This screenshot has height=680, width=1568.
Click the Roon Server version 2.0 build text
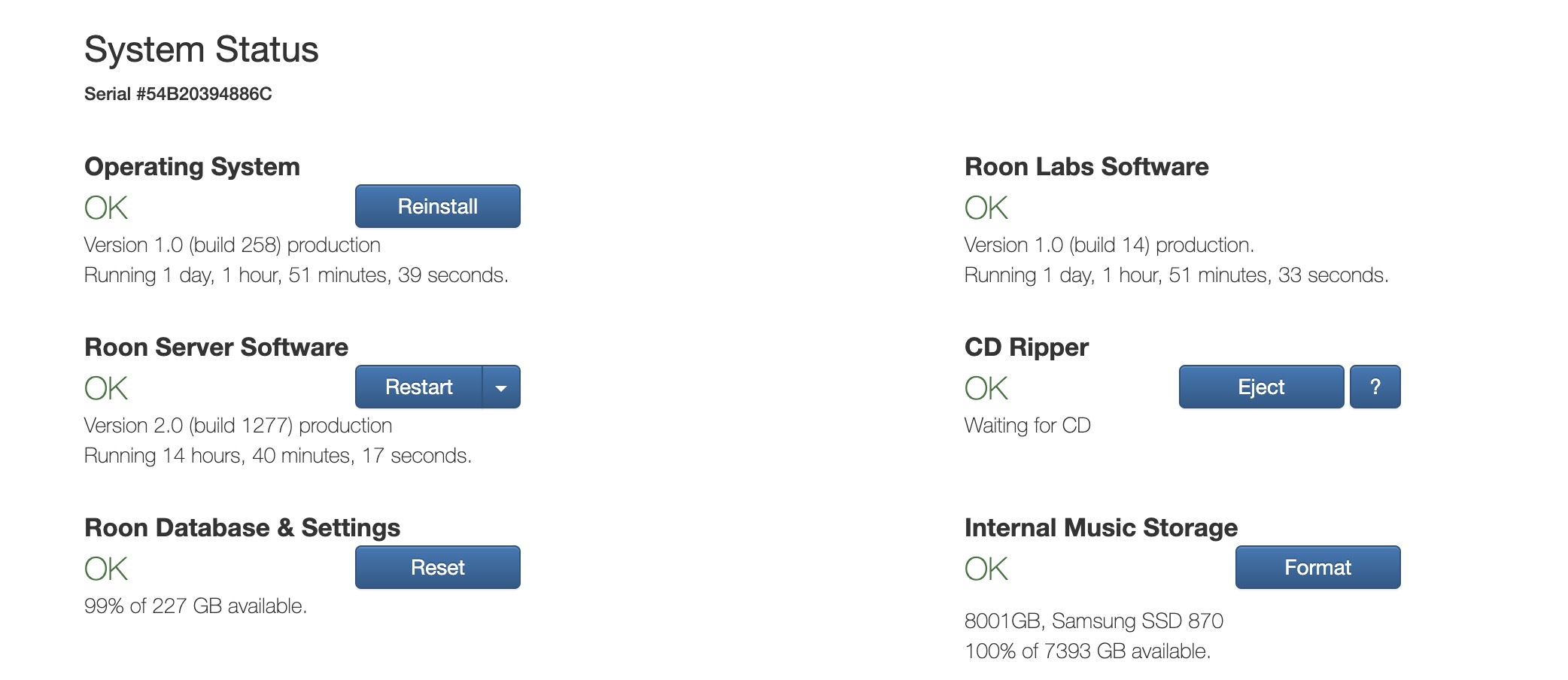tap(238, 426)
